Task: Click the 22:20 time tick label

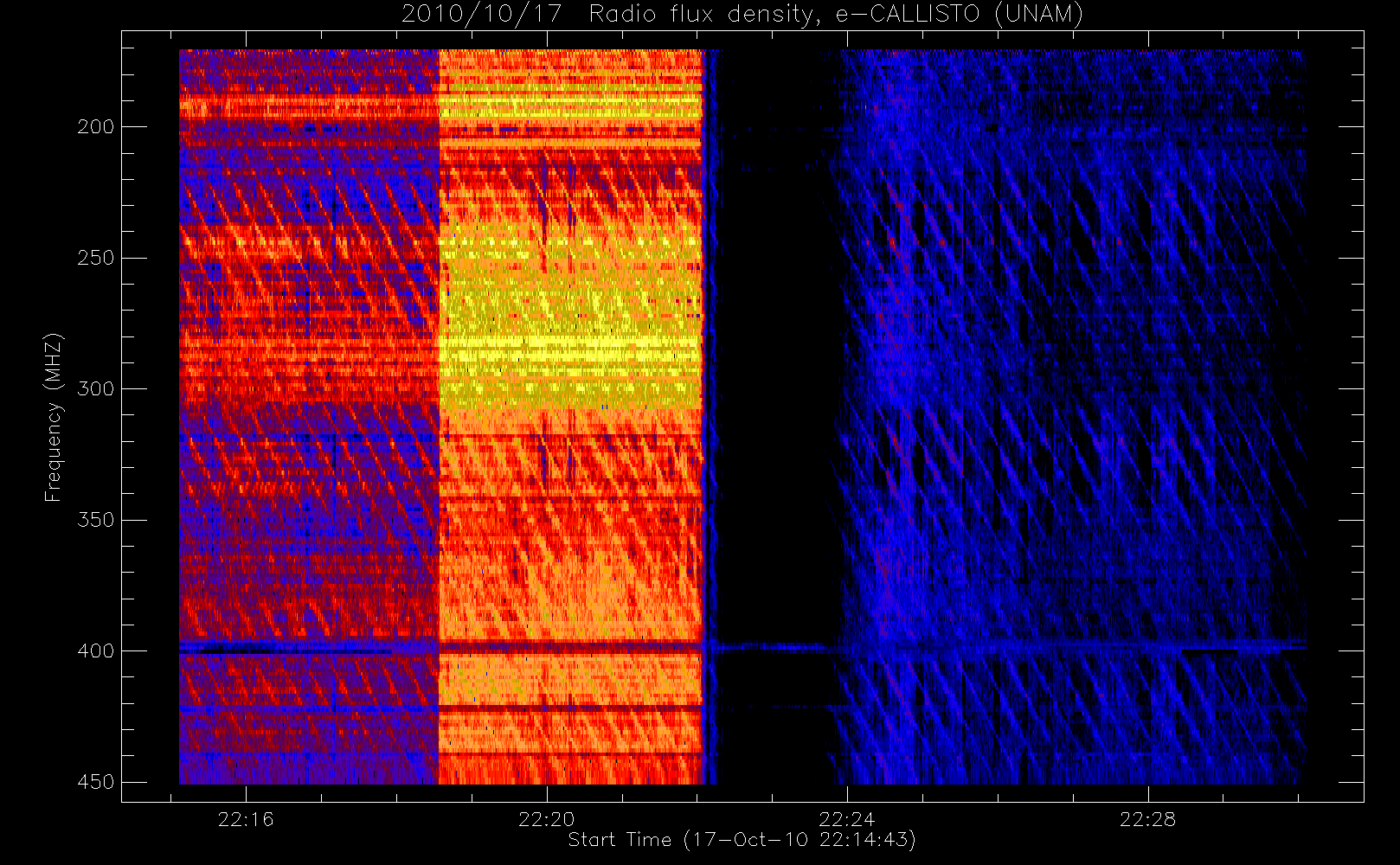Action: pyautogui.click(x=547, y=819)
